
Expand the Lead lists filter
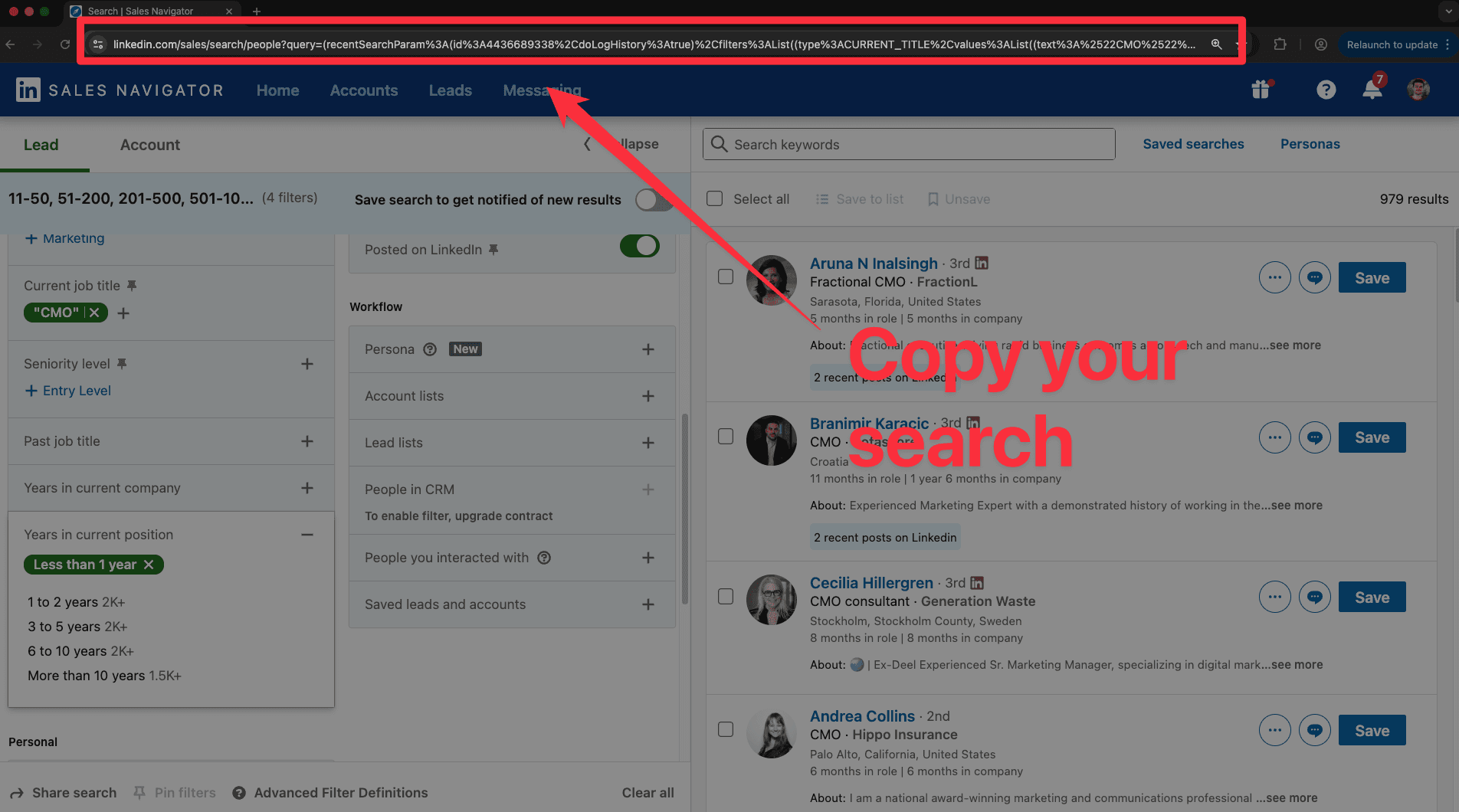click(x=648, y=443)
